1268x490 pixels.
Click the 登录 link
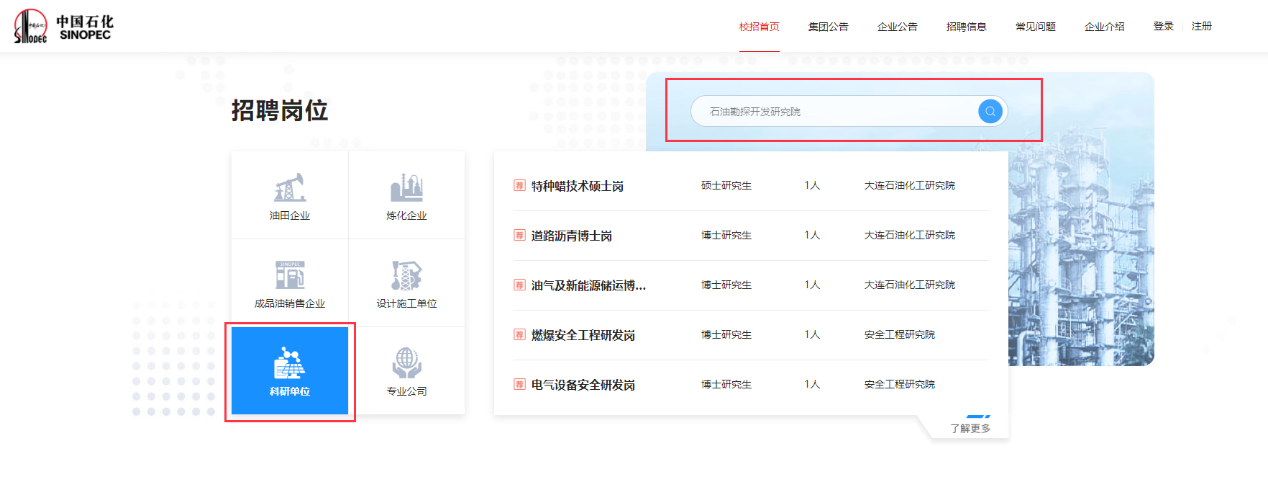coord(1163,27)
